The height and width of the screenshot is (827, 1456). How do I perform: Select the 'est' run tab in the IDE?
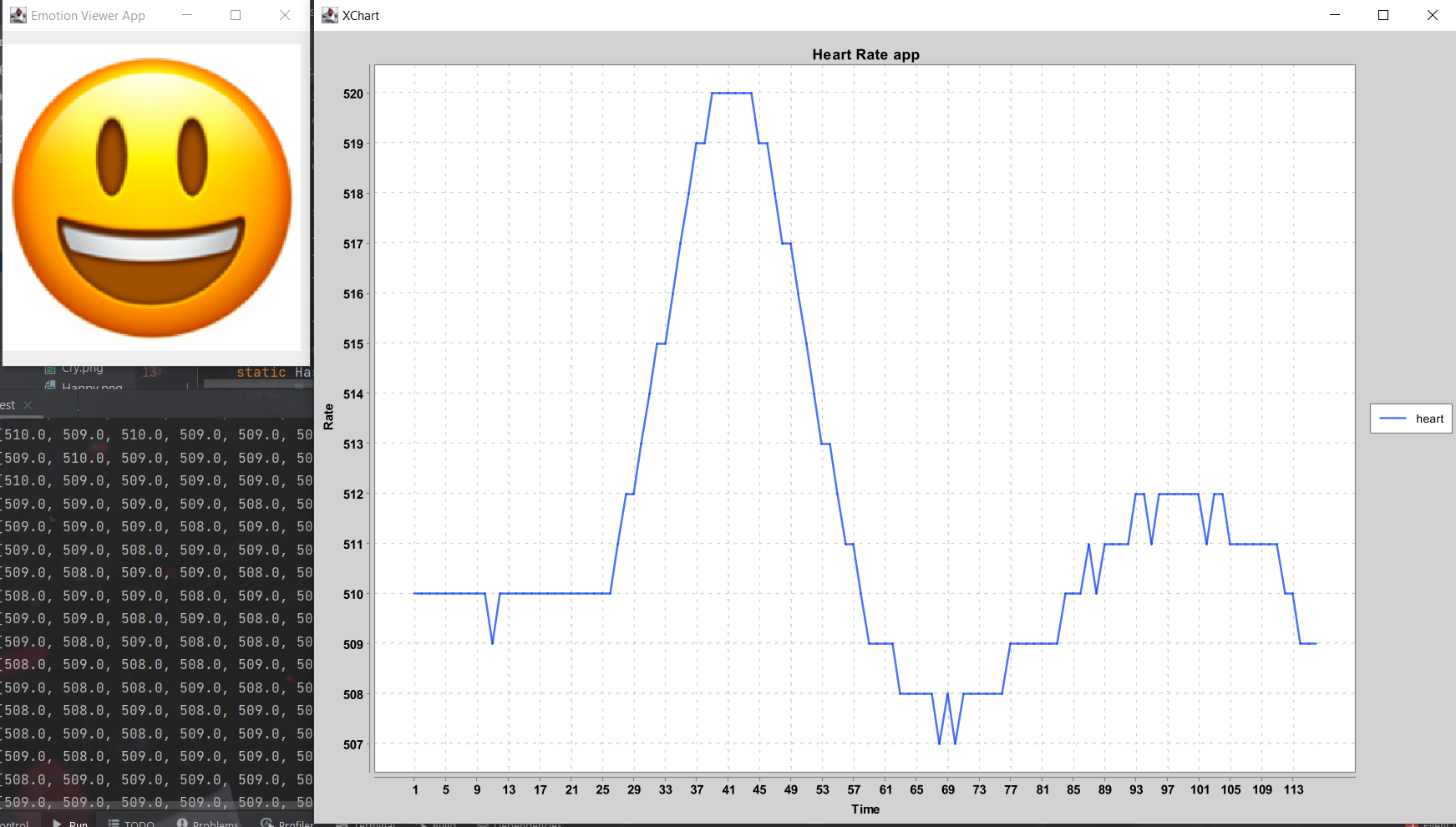point(8,405)
